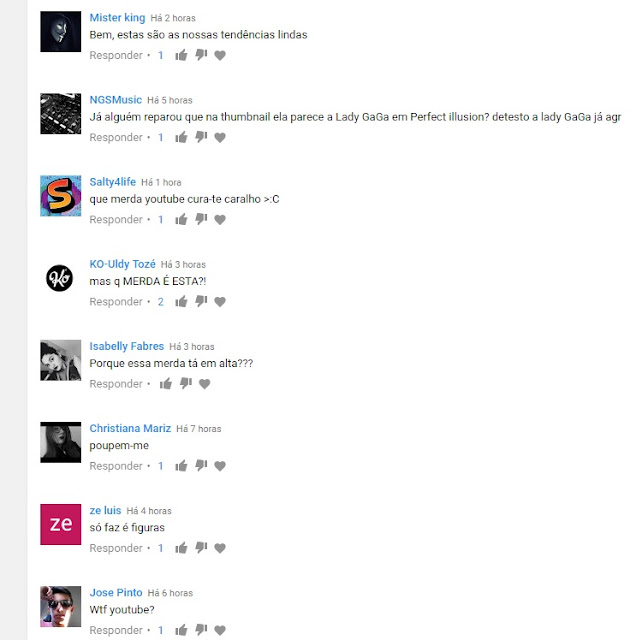Thumbs up KO-Uldy Tozé's comment

click(x=181, y=302)
